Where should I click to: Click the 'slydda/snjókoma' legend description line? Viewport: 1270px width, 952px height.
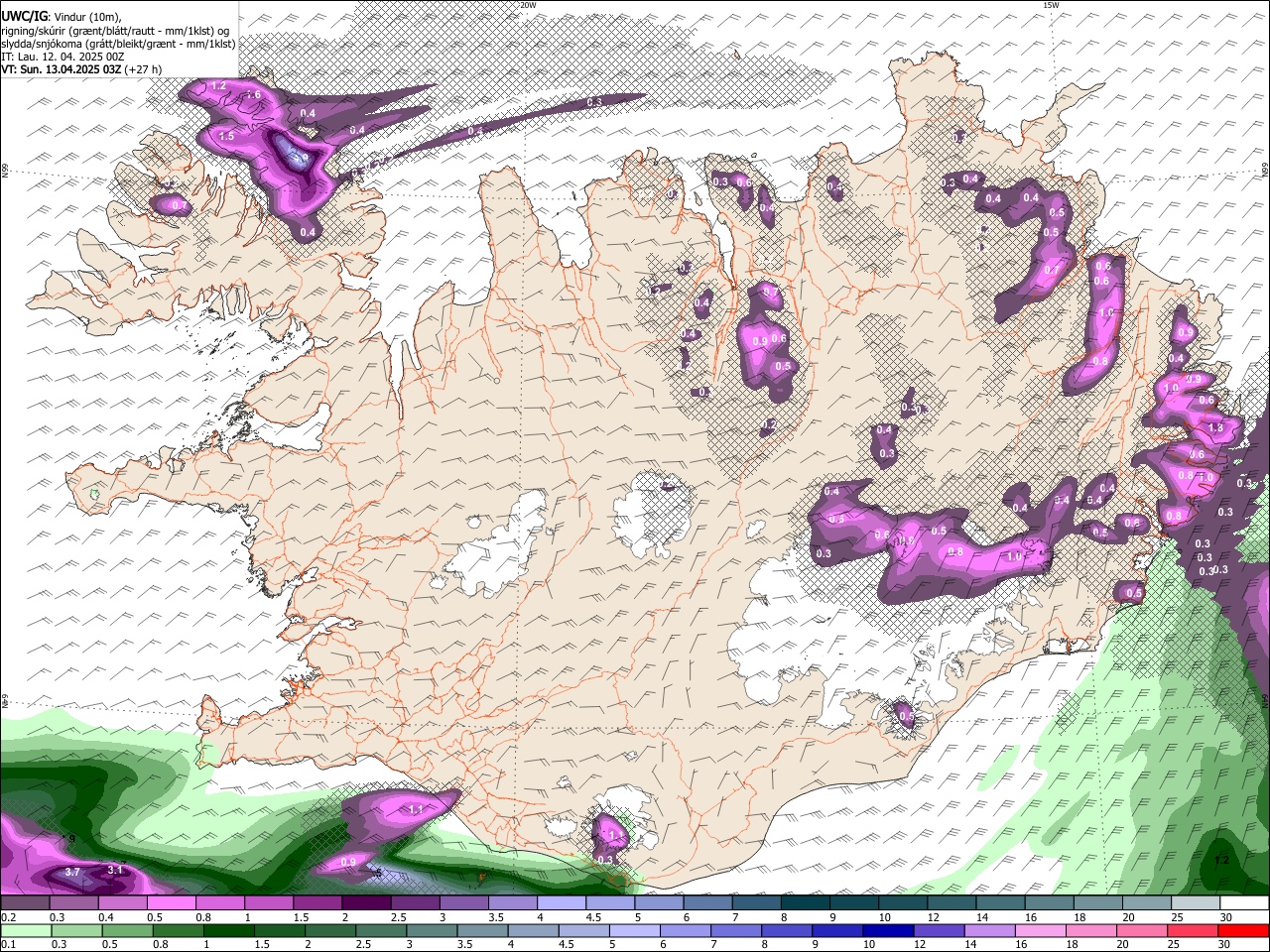[118, 44]
